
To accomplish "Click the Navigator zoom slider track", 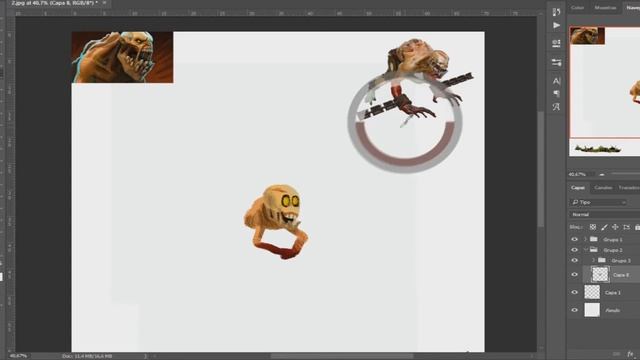I will tap(625, 174).
